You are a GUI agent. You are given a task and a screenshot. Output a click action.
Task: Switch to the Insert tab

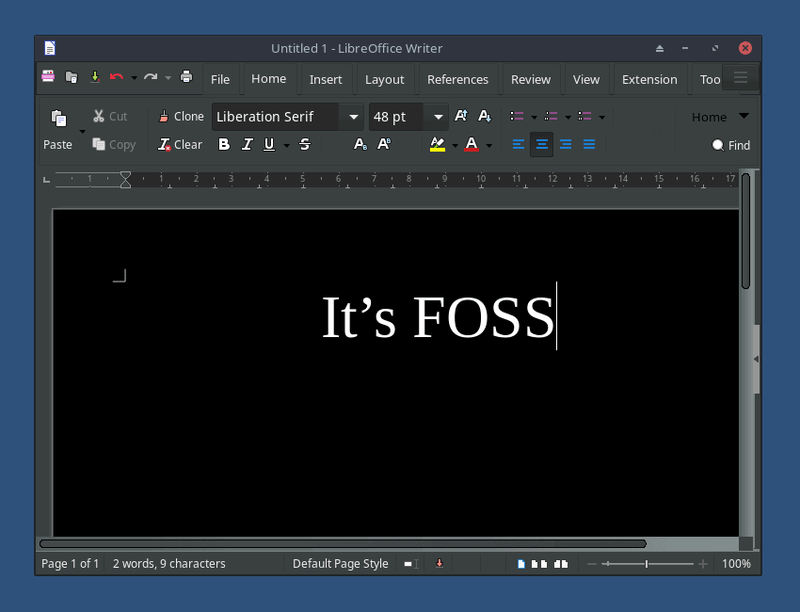(325, 79)
